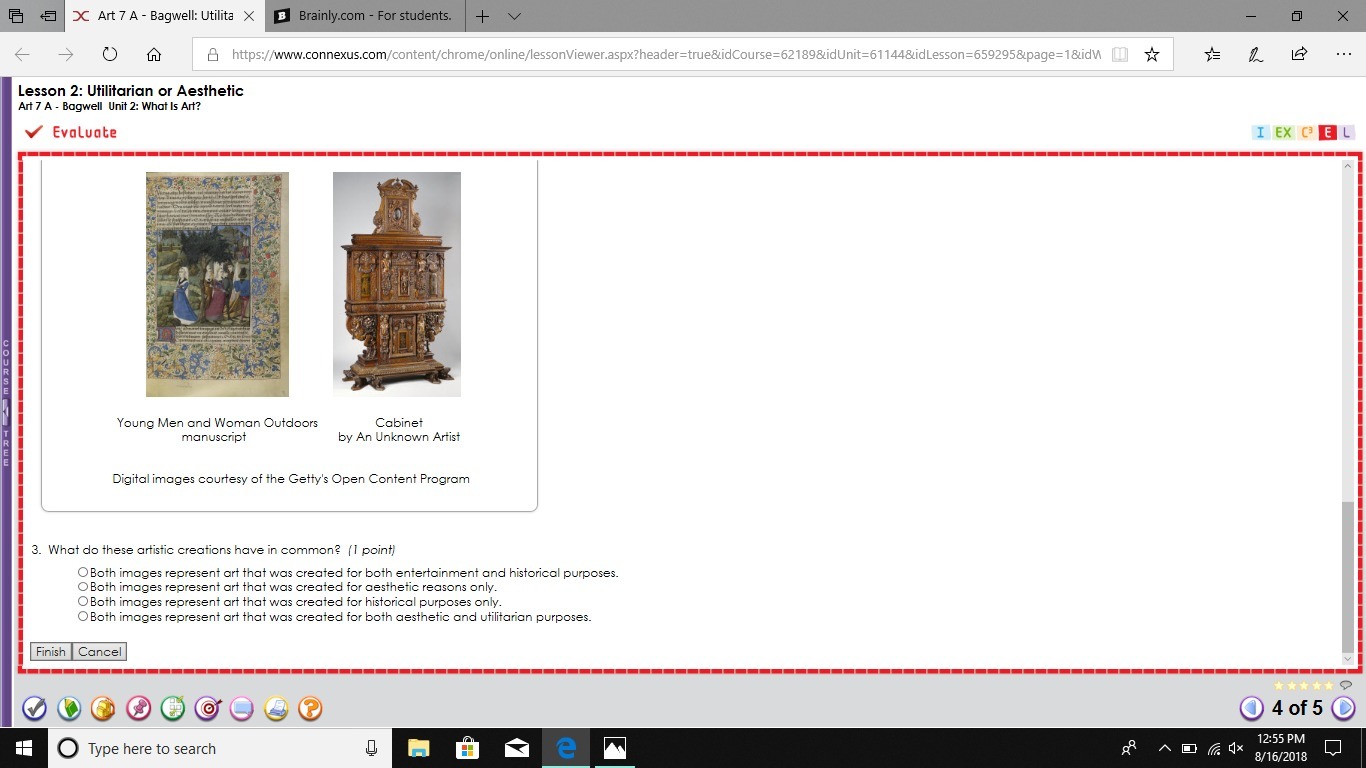
Task: Open the Favorites hub list icon
Action: [1212, 54]
